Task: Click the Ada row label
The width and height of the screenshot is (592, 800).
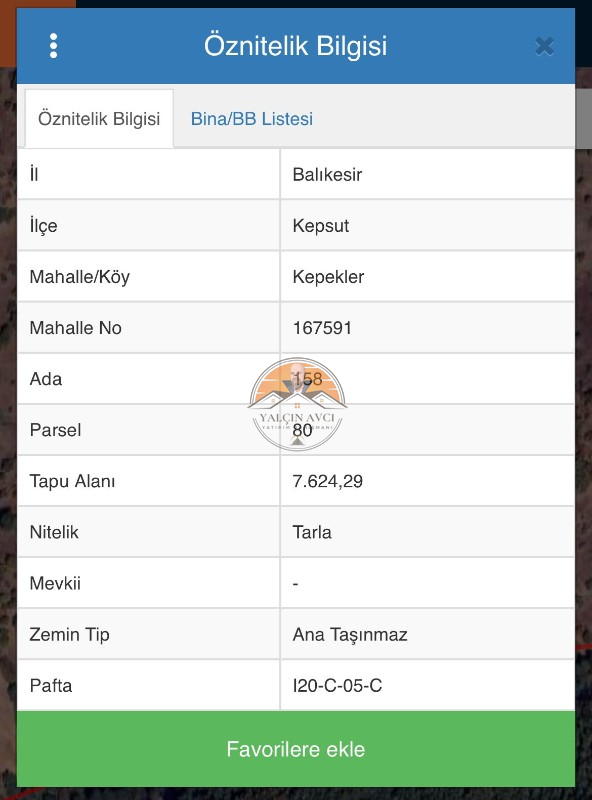Action: [46, 379]
